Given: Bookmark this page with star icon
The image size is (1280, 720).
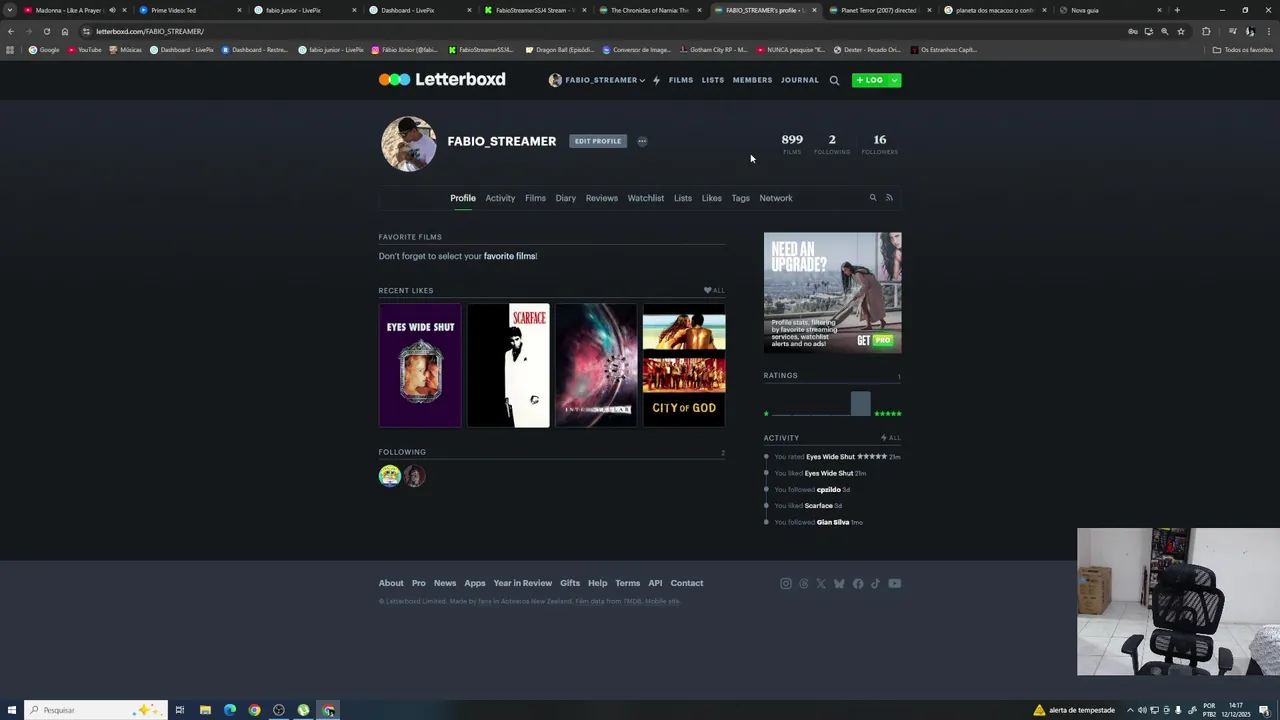Looking at the screenshot, I should click(x=1181, y=31).
